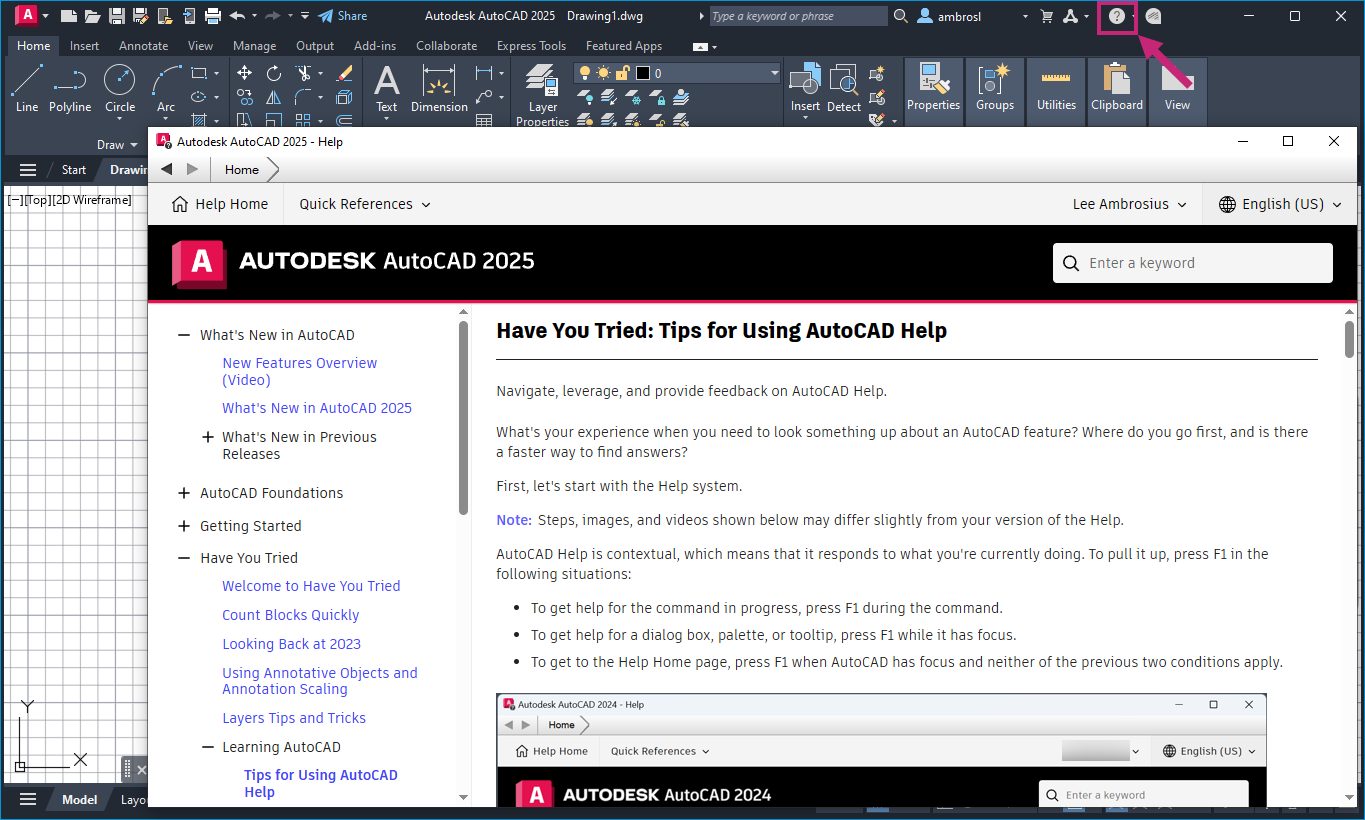Image resolution: width=1365 pixels, height=820 pixels.
Task: Open Layers Tips and Tricks link
Action: pos(294,718)
